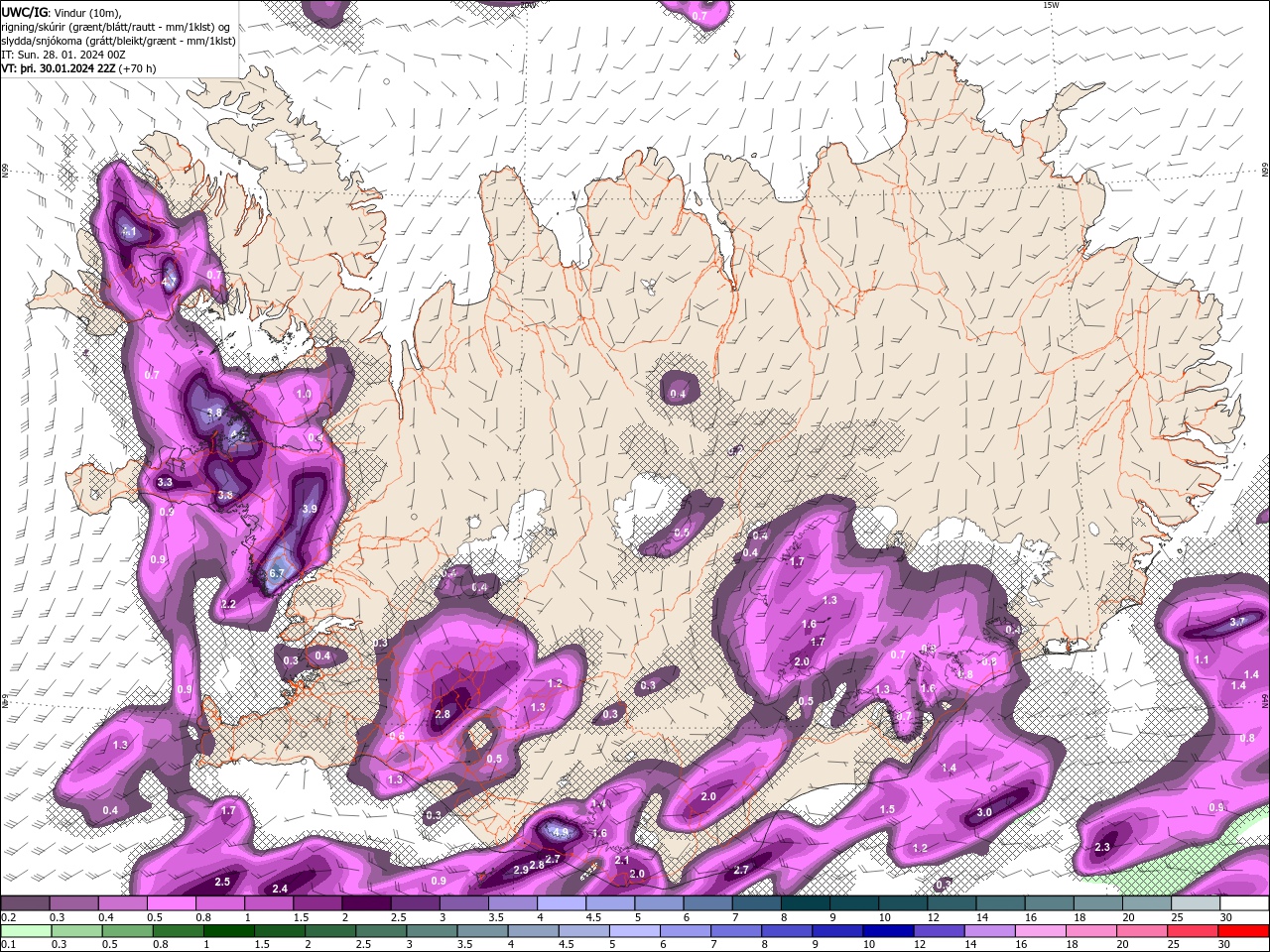The height and width of the screenshot is (952, 1270).
Task: Click the light grey snow swatch above the 25 label
Action: point(1195,903)
